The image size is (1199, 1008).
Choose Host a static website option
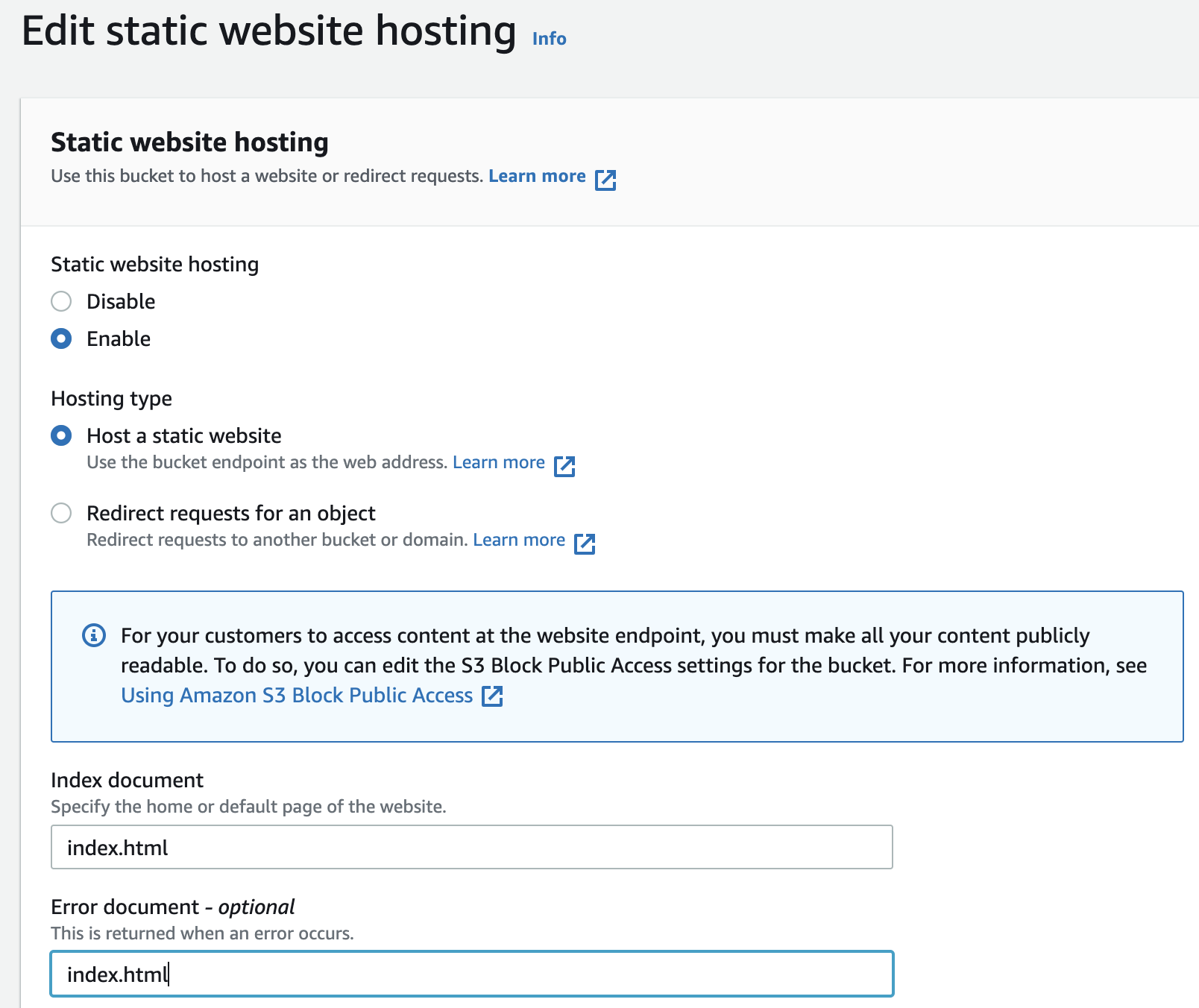tap(61, 435)
